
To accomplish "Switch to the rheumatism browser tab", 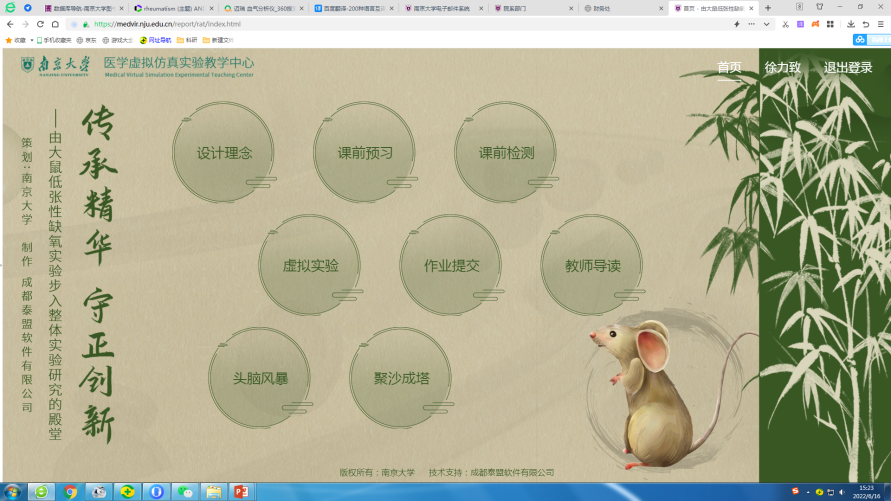I will (x=170, y=7).
